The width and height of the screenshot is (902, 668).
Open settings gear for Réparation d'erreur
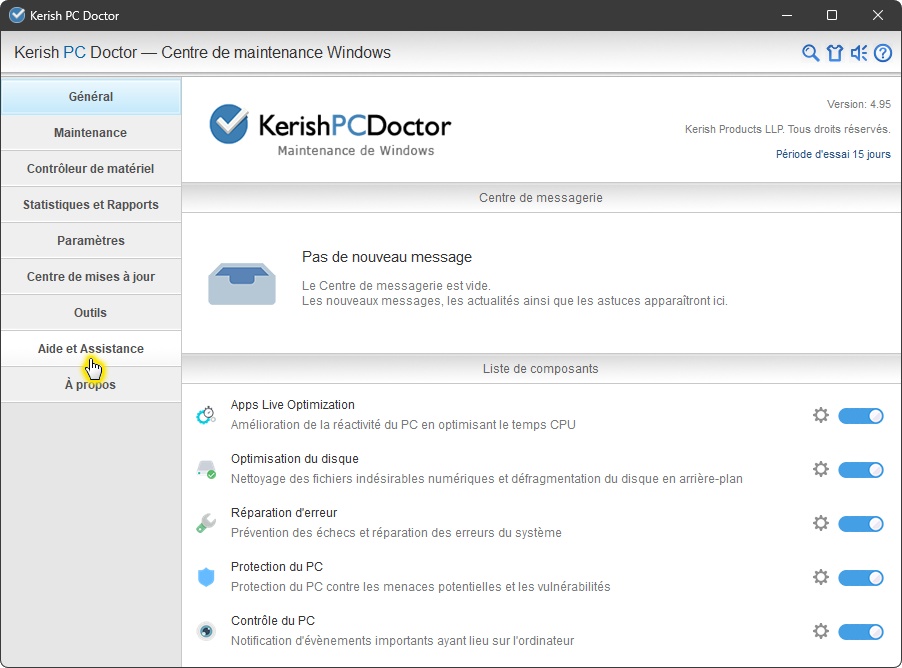tap(821, 523)
